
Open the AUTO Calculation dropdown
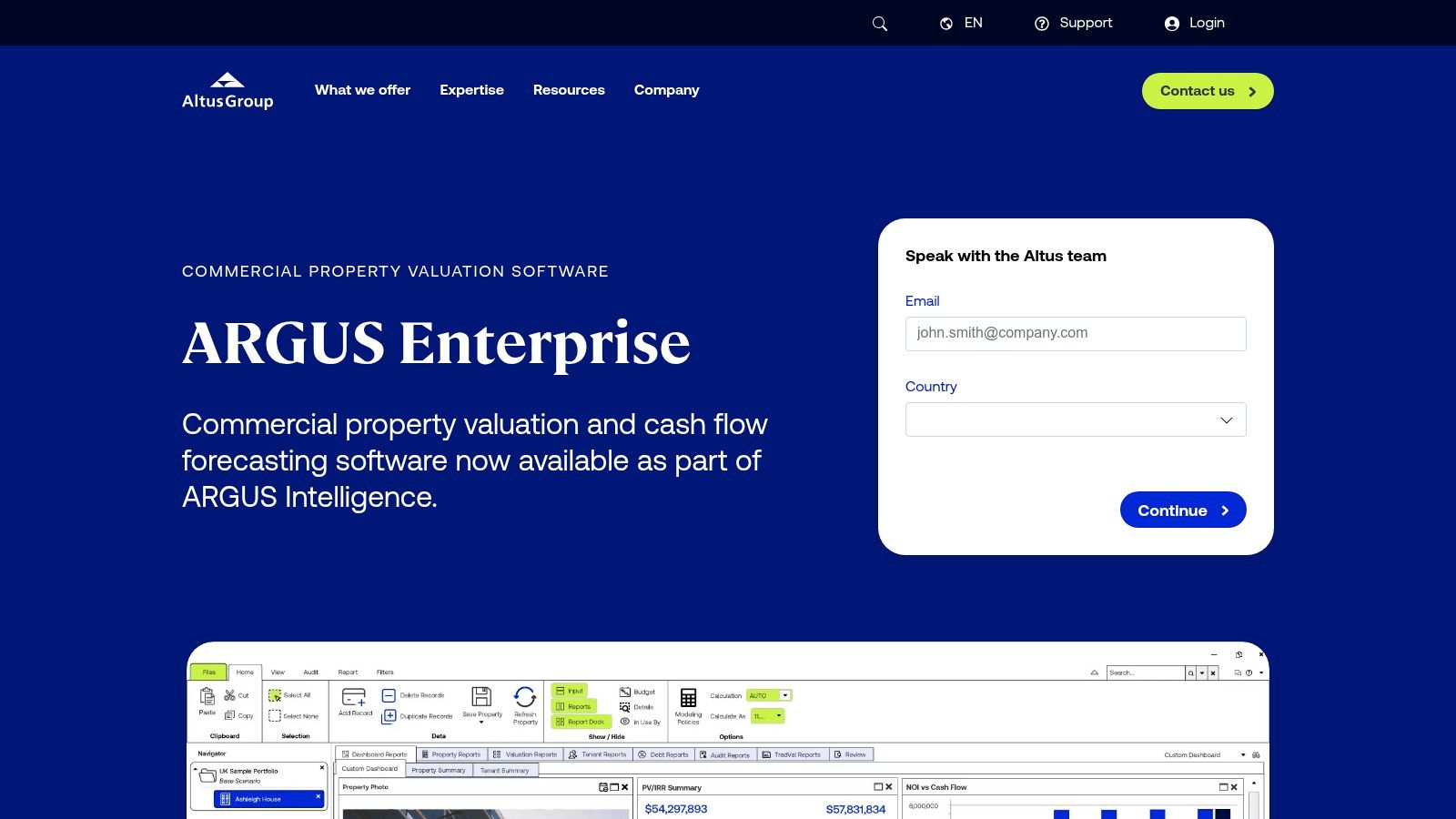(x=784, y=695)
